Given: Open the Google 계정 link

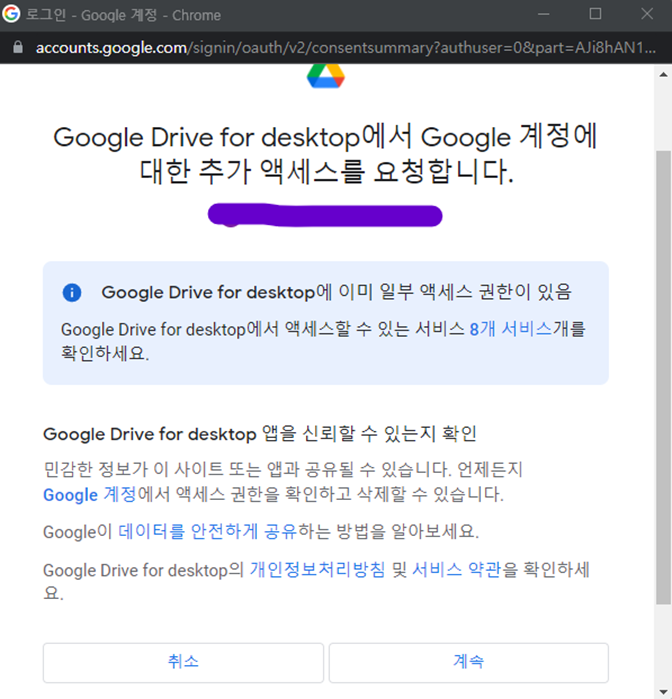Looking at the screenshot, I should [x=90, y=494].
